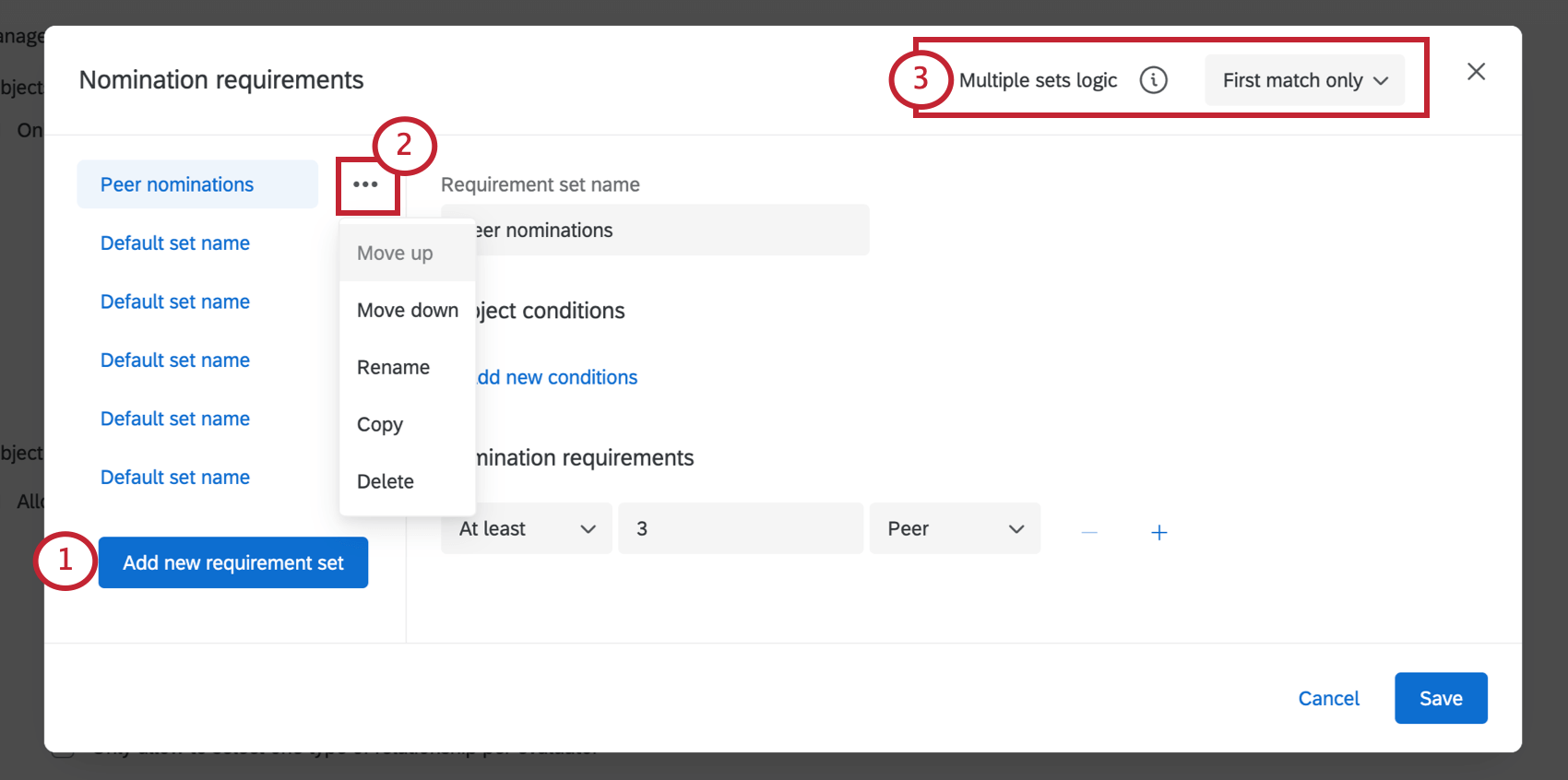Viewport: 1568px width, 780px height.
Task: Select the Peer nominations requirement set
Action: point(177,184)
